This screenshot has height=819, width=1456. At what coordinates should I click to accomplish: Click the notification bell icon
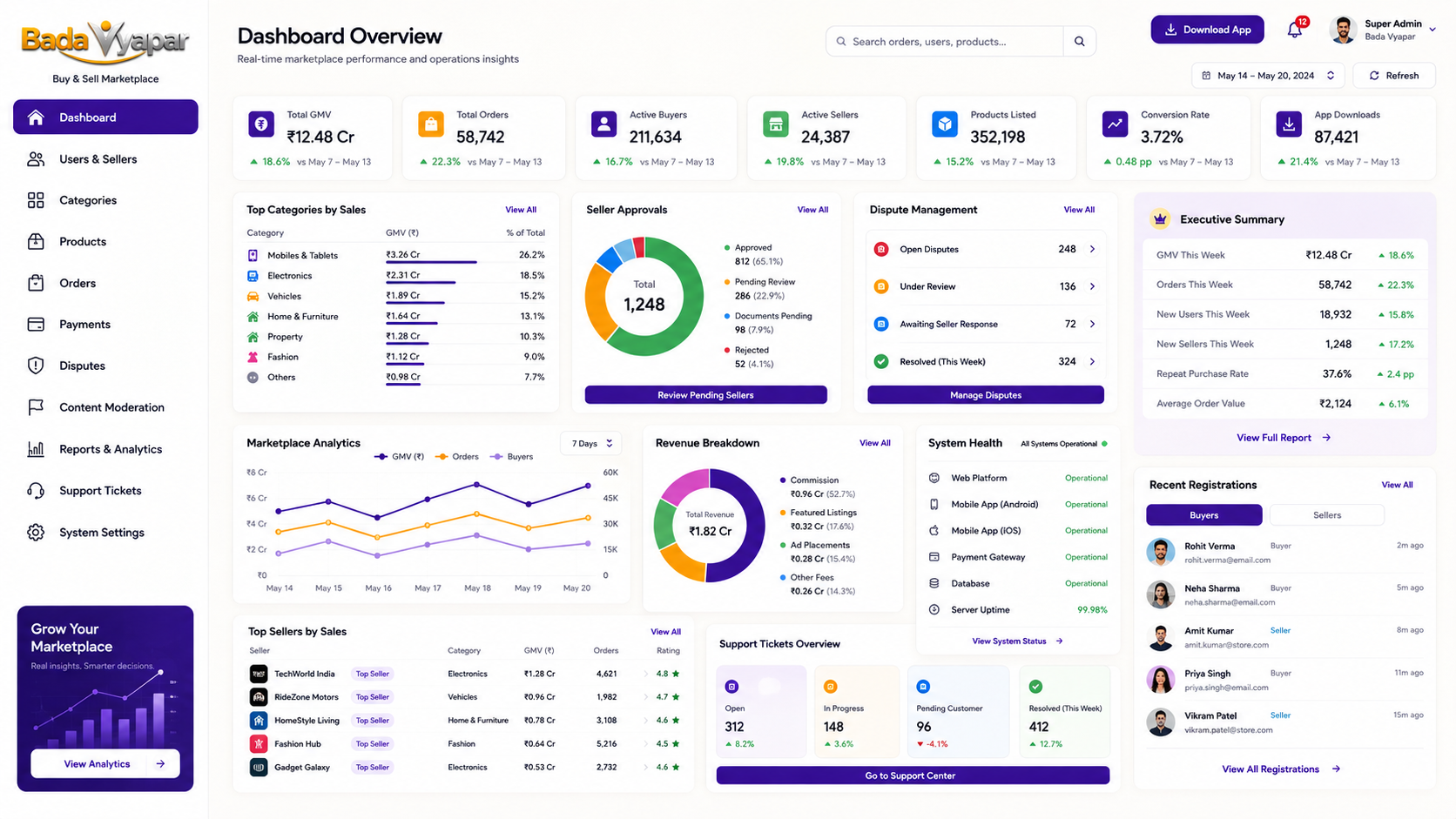1295,30
